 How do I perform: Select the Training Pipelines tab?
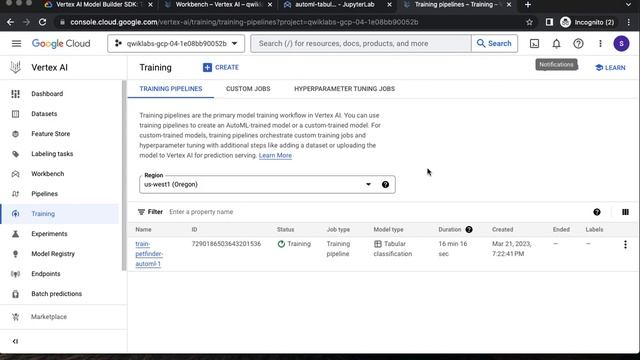tap(171, 89)
